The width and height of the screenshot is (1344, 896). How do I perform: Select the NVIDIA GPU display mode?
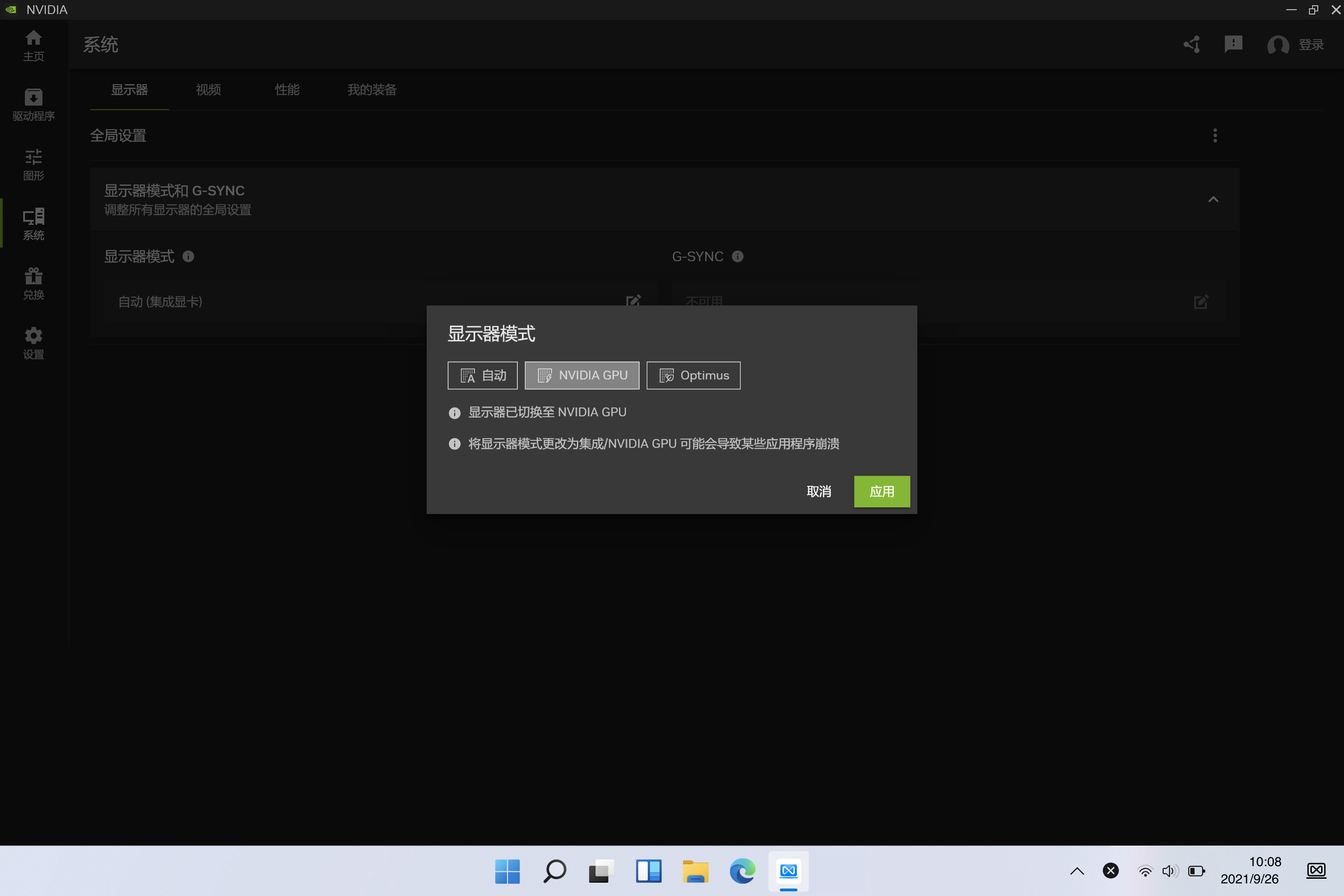coord(582,375)
